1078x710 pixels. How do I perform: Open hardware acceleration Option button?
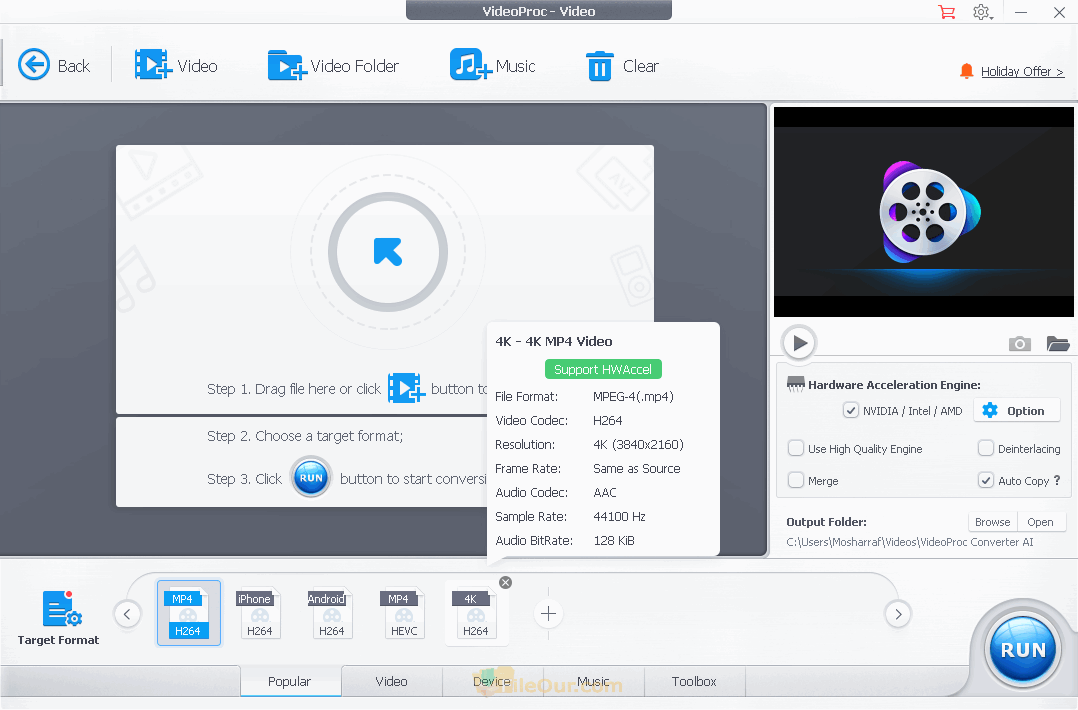coord(1016,410)
